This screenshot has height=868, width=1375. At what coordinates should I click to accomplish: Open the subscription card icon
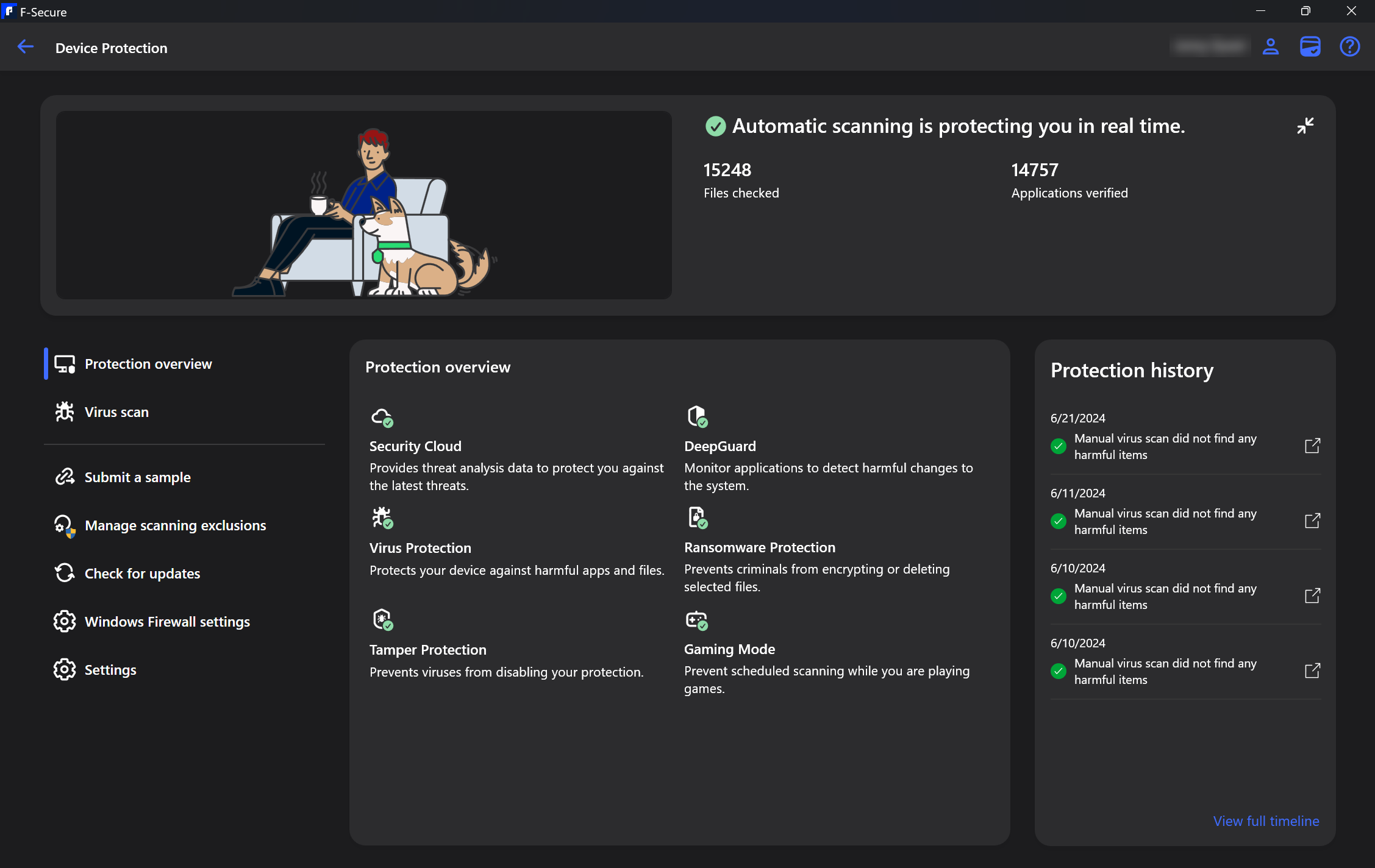[x=1310, y=47]
